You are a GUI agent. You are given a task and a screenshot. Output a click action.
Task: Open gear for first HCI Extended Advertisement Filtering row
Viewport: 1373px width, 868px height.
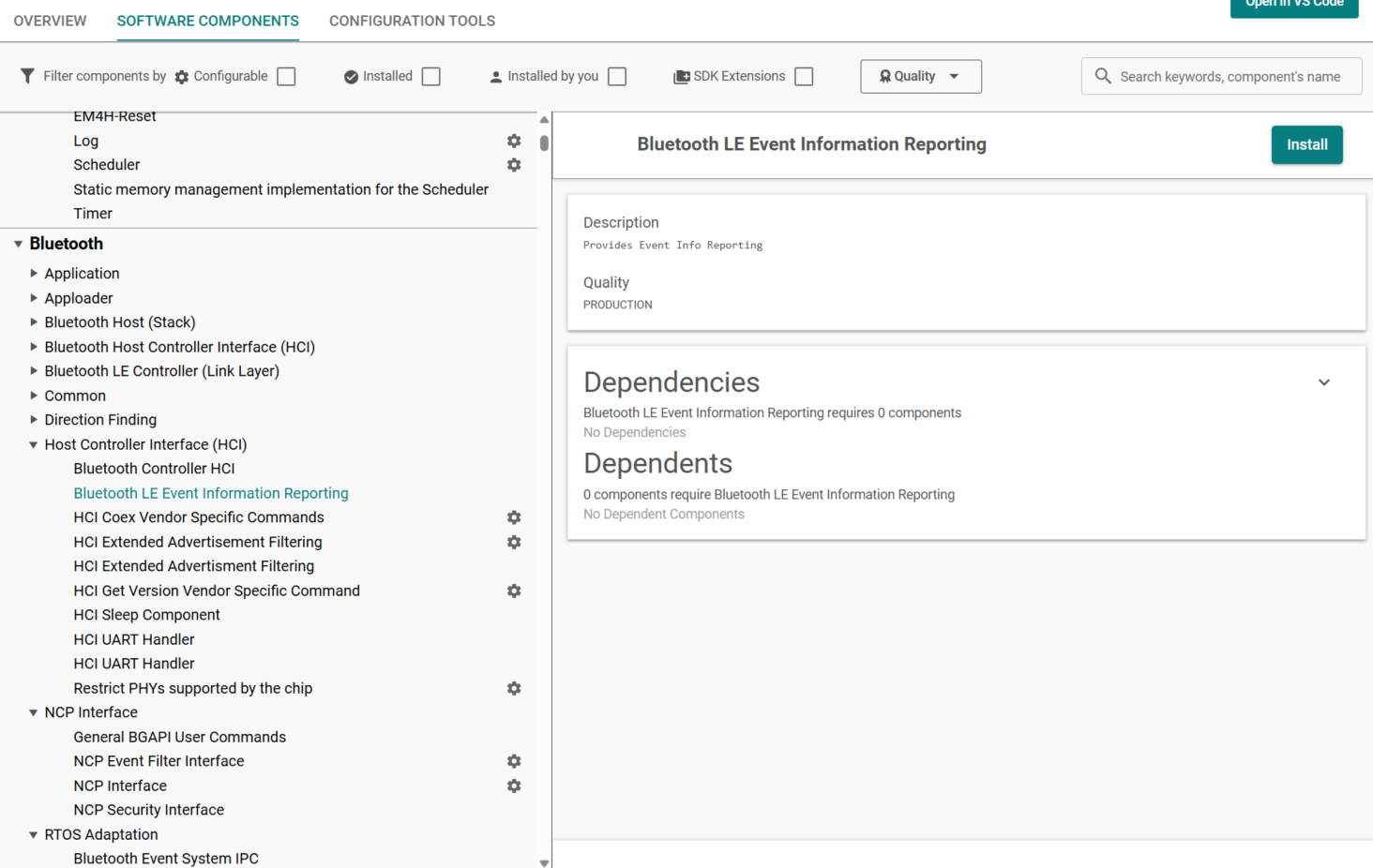click(514, 542)
